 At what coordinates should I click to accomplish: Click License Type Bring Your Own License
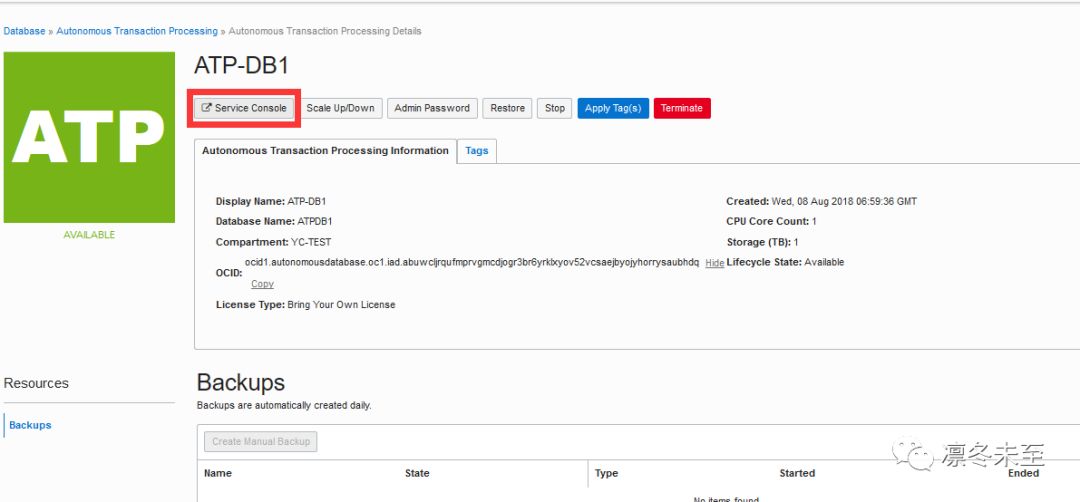(x=305, y=304)
